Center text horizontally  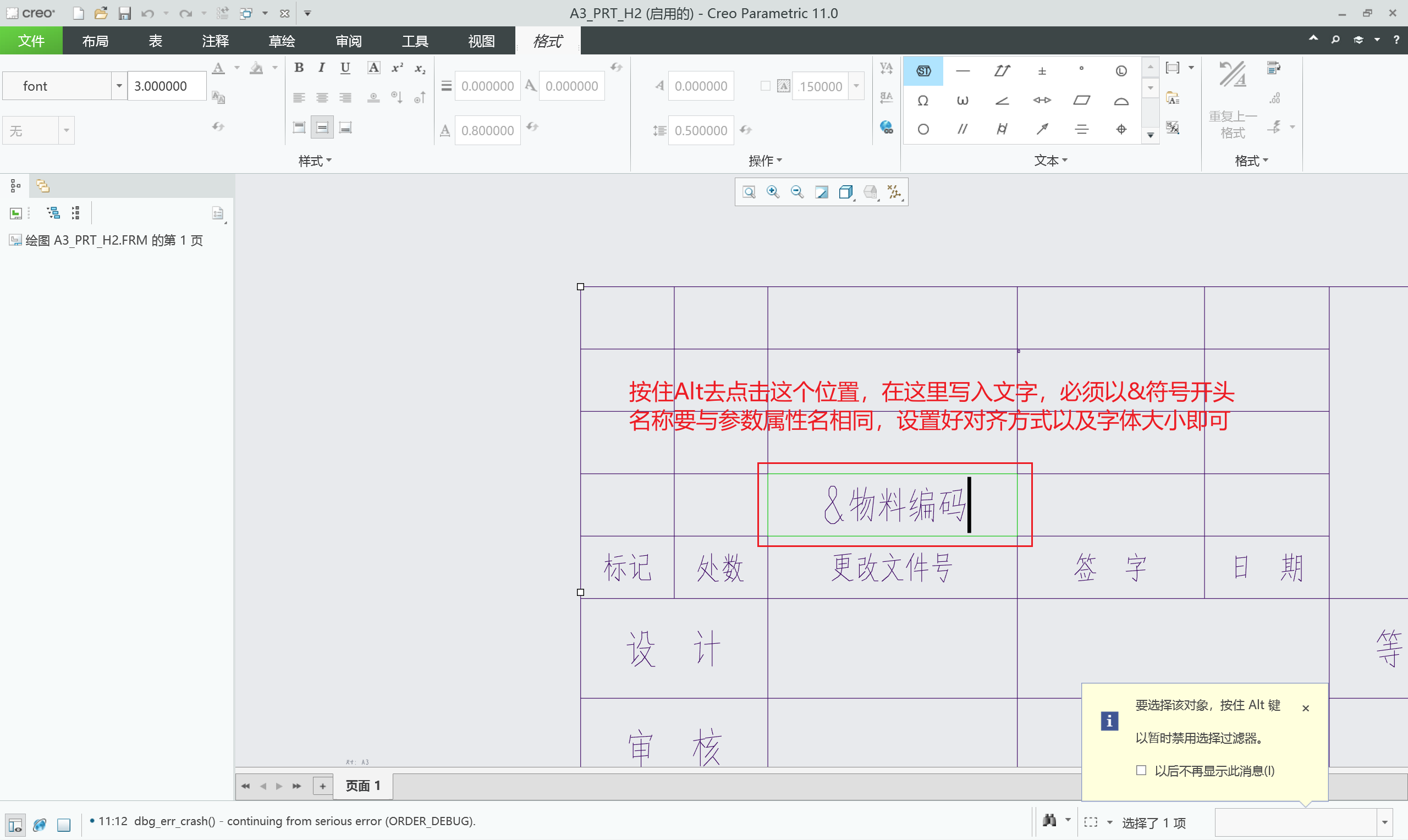coord(322,98)
